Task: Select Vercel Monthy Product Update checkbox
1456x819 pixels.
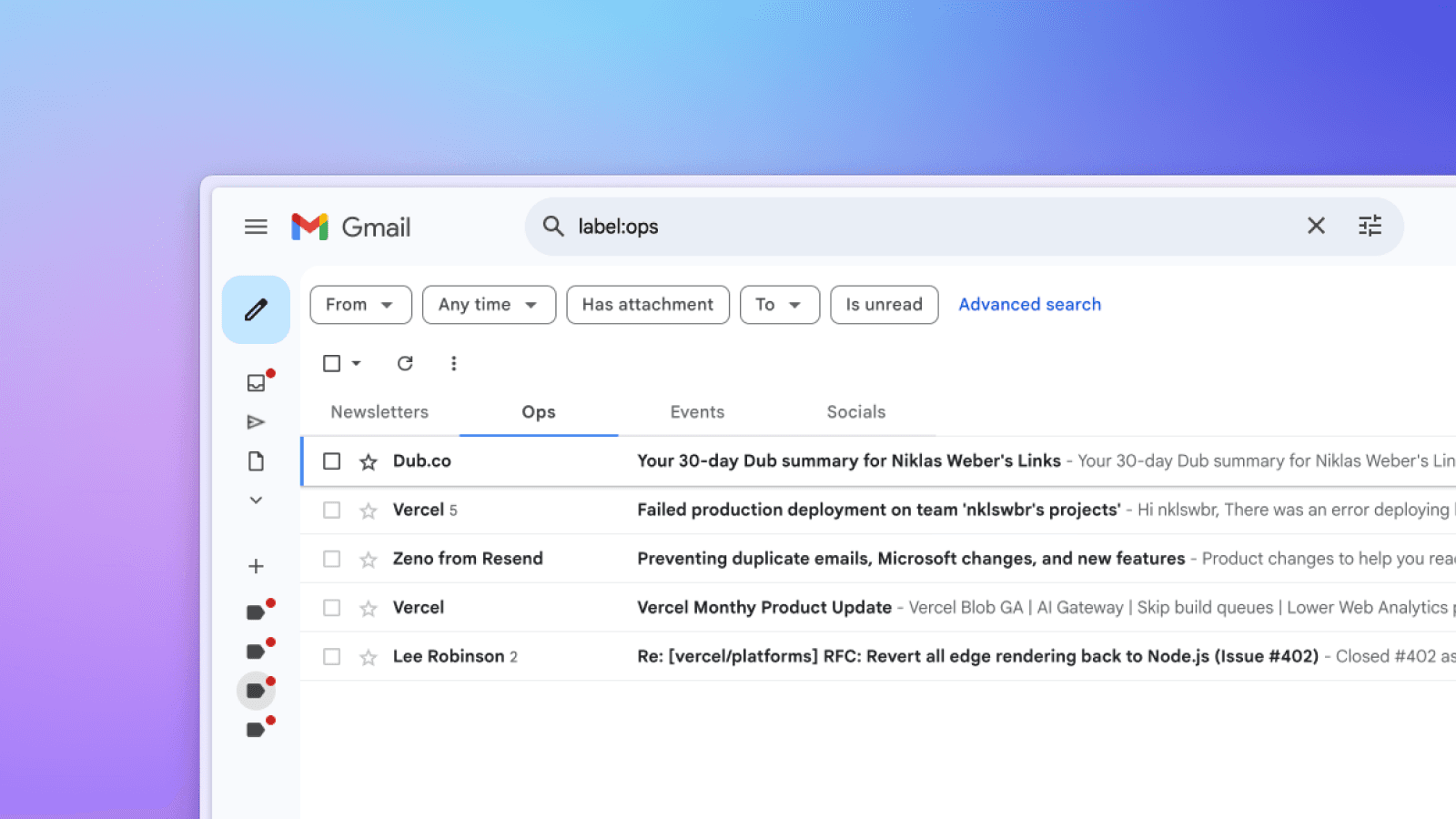Action: [331, 608]
